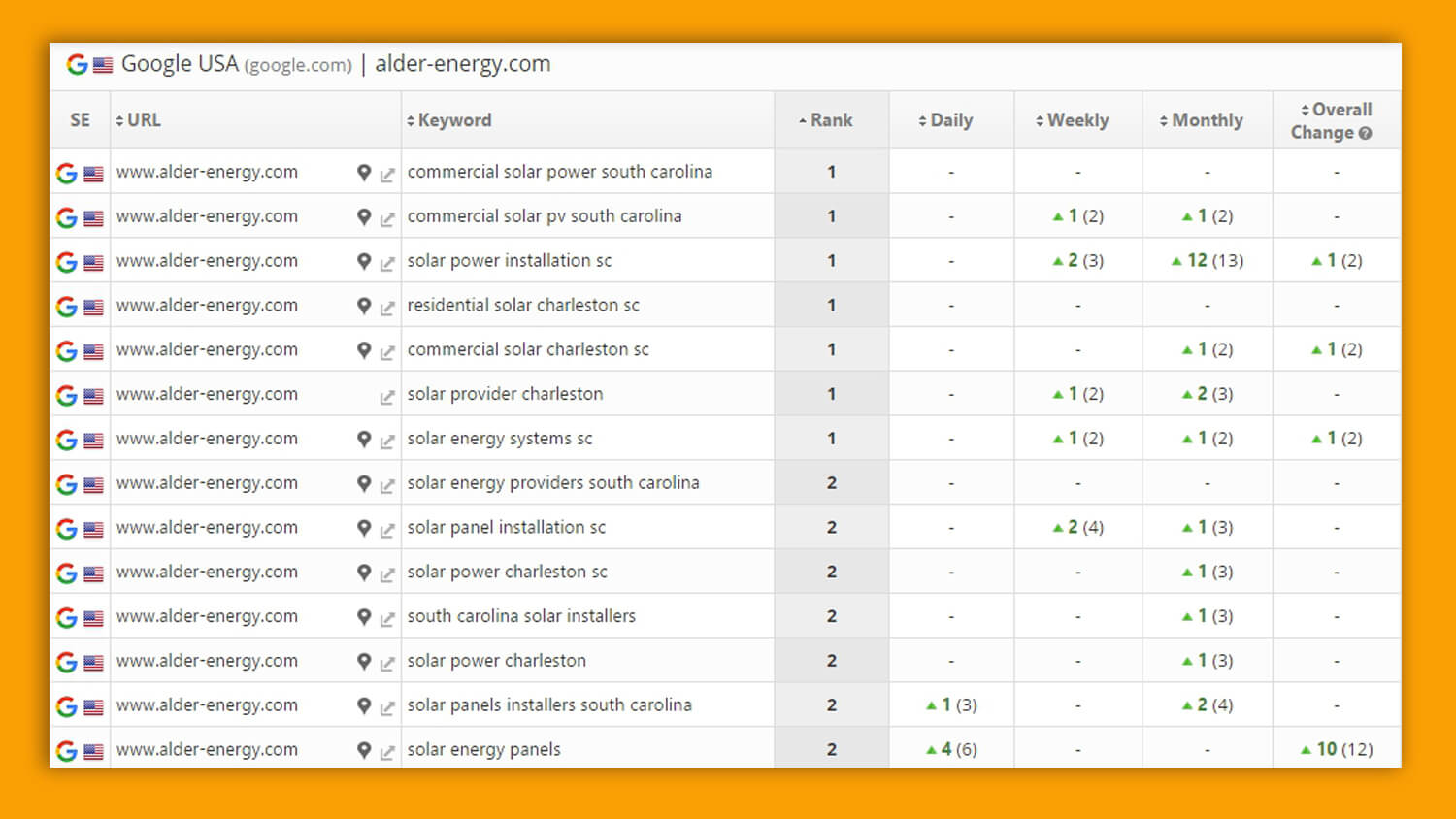Click daily change '1 (3)' value
The height and width of the screenshot is (819, 1456).
(x=951, y=704)
